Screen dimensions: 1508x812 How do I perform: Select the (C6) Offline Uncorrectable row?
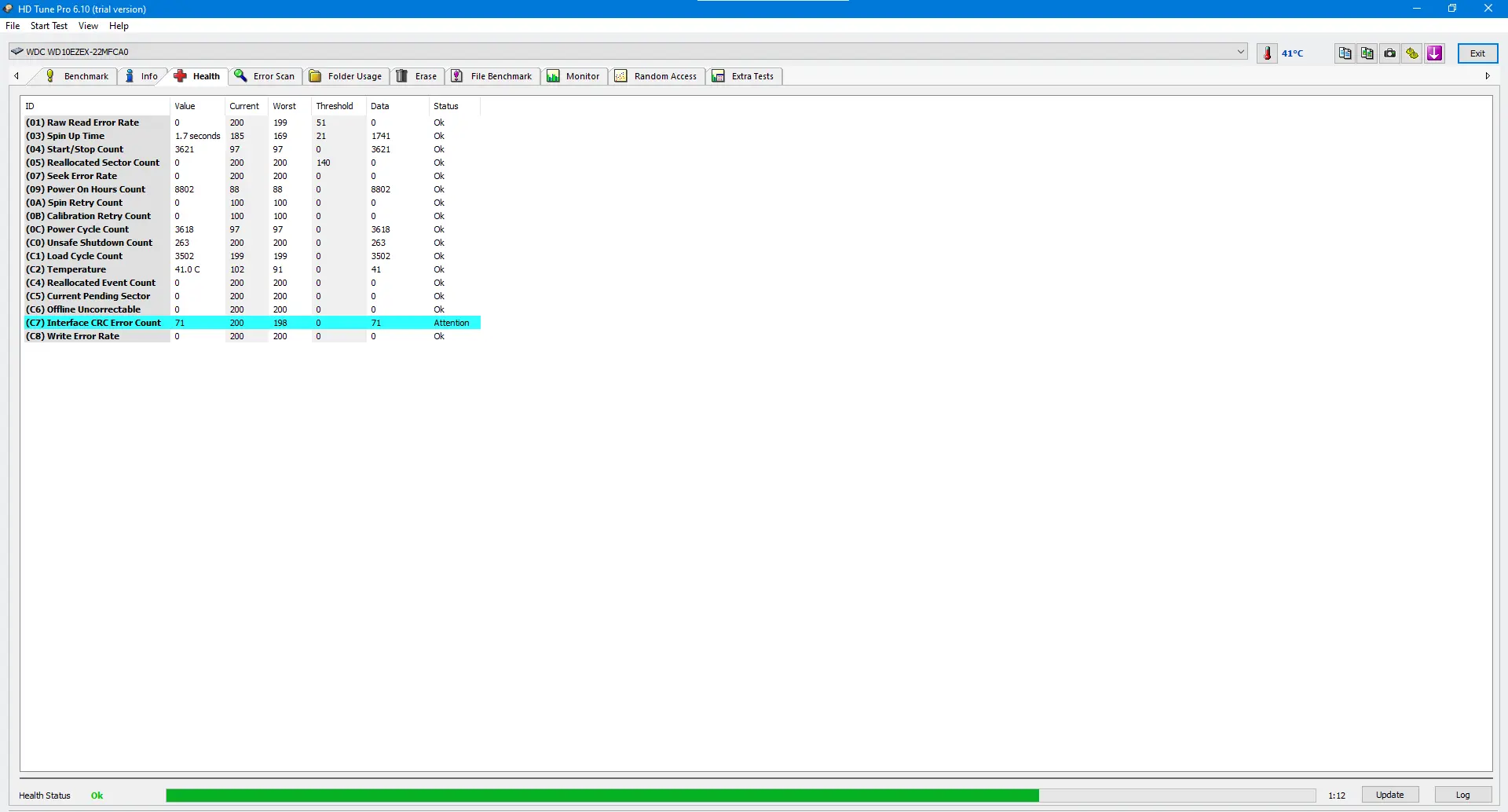[251, 309]
